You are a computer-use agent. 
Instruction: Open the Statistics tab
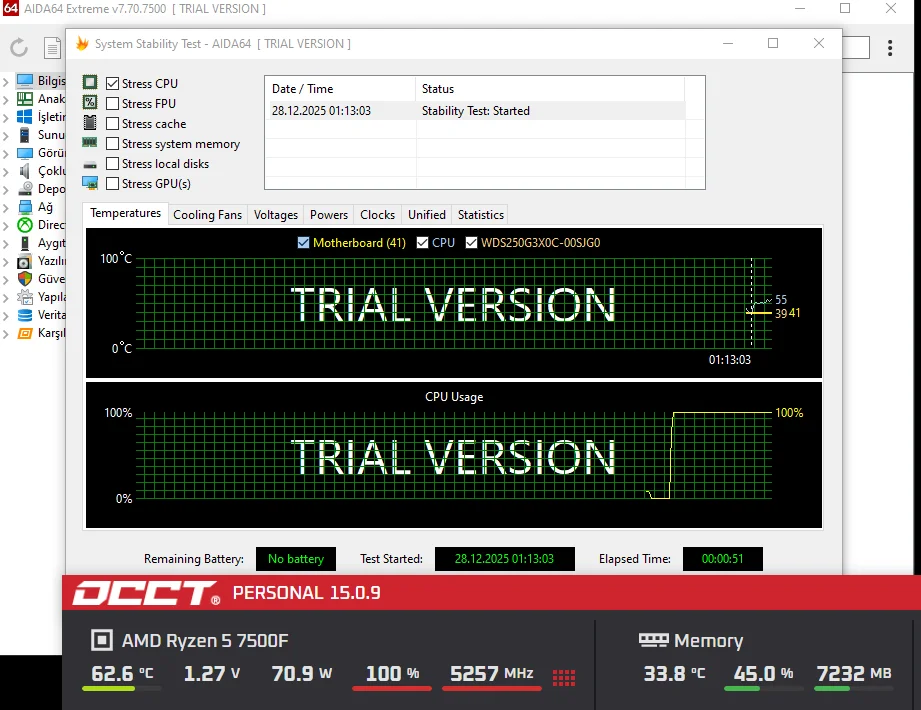click(x=481, y=214)
